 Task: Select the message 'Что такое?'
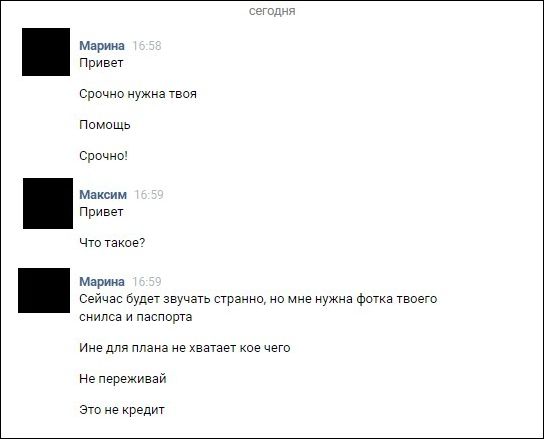(112, 243)
